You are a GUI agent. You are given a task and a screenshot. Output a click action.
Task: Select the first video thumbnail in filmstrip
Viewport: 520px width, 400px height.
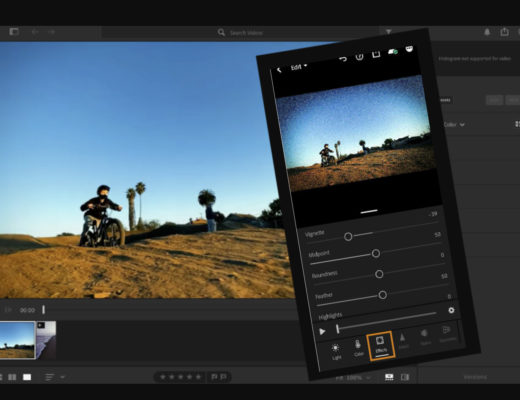point(17,340)
